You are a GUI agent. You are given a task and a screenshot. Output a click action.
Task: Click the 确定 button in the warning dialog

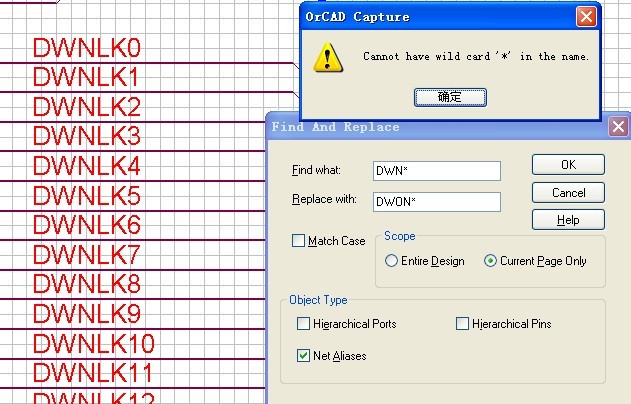(450, 97)
